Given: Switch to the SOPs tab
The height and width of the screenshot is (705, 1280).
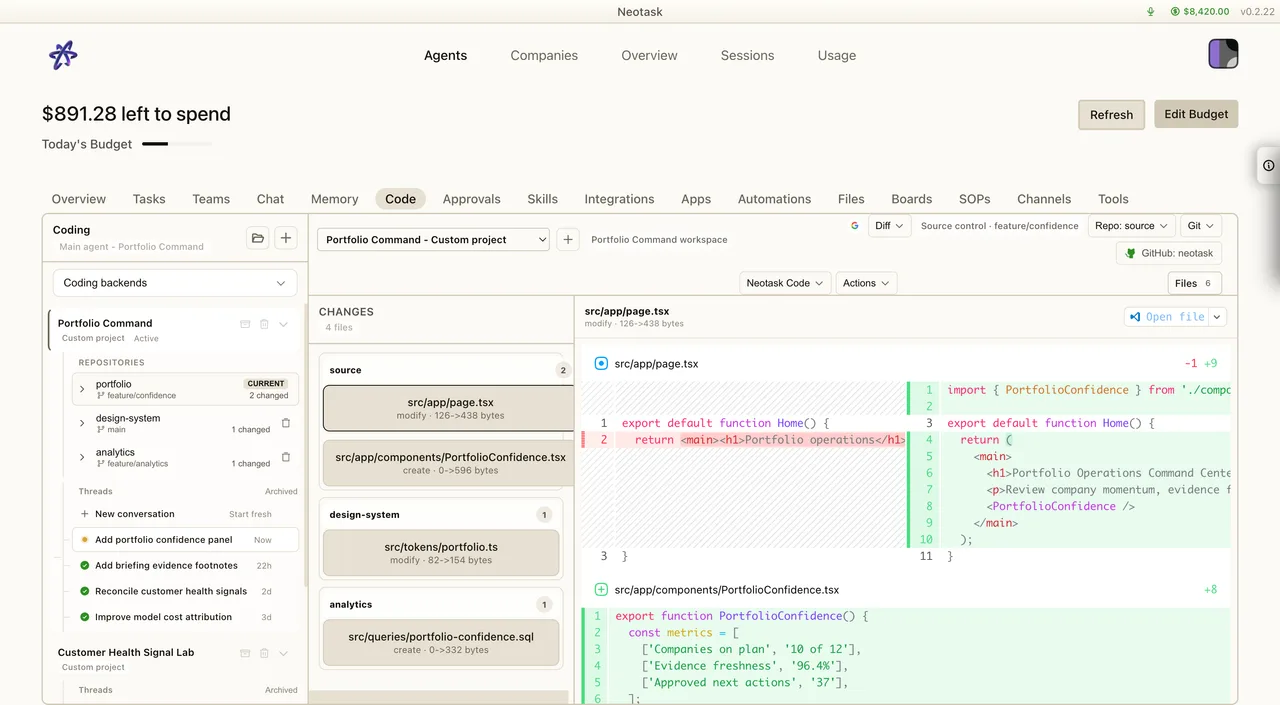Looking at the screenshot, I should 974,199.
